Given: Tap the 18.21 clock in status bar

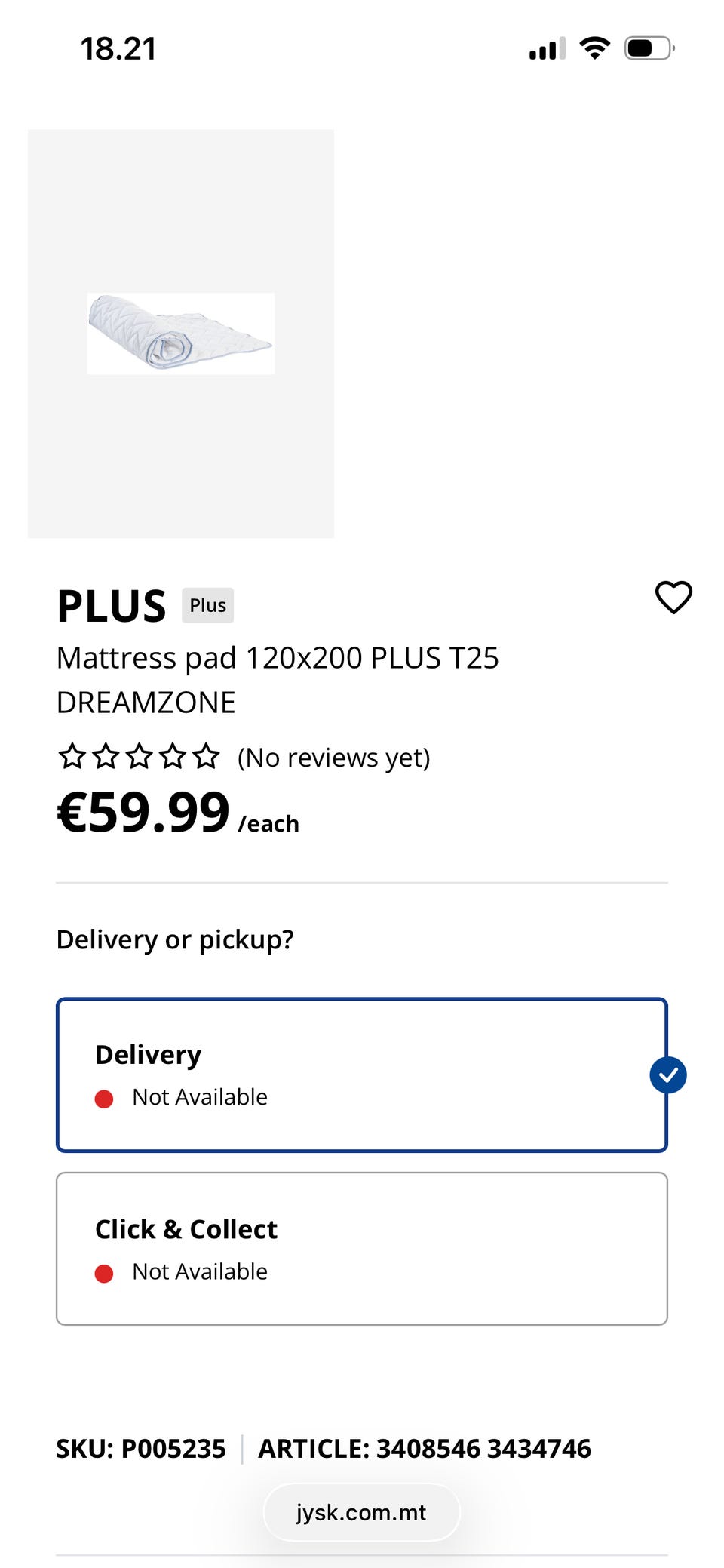Looking at the screenshot, I should click(x=118, y=50).
